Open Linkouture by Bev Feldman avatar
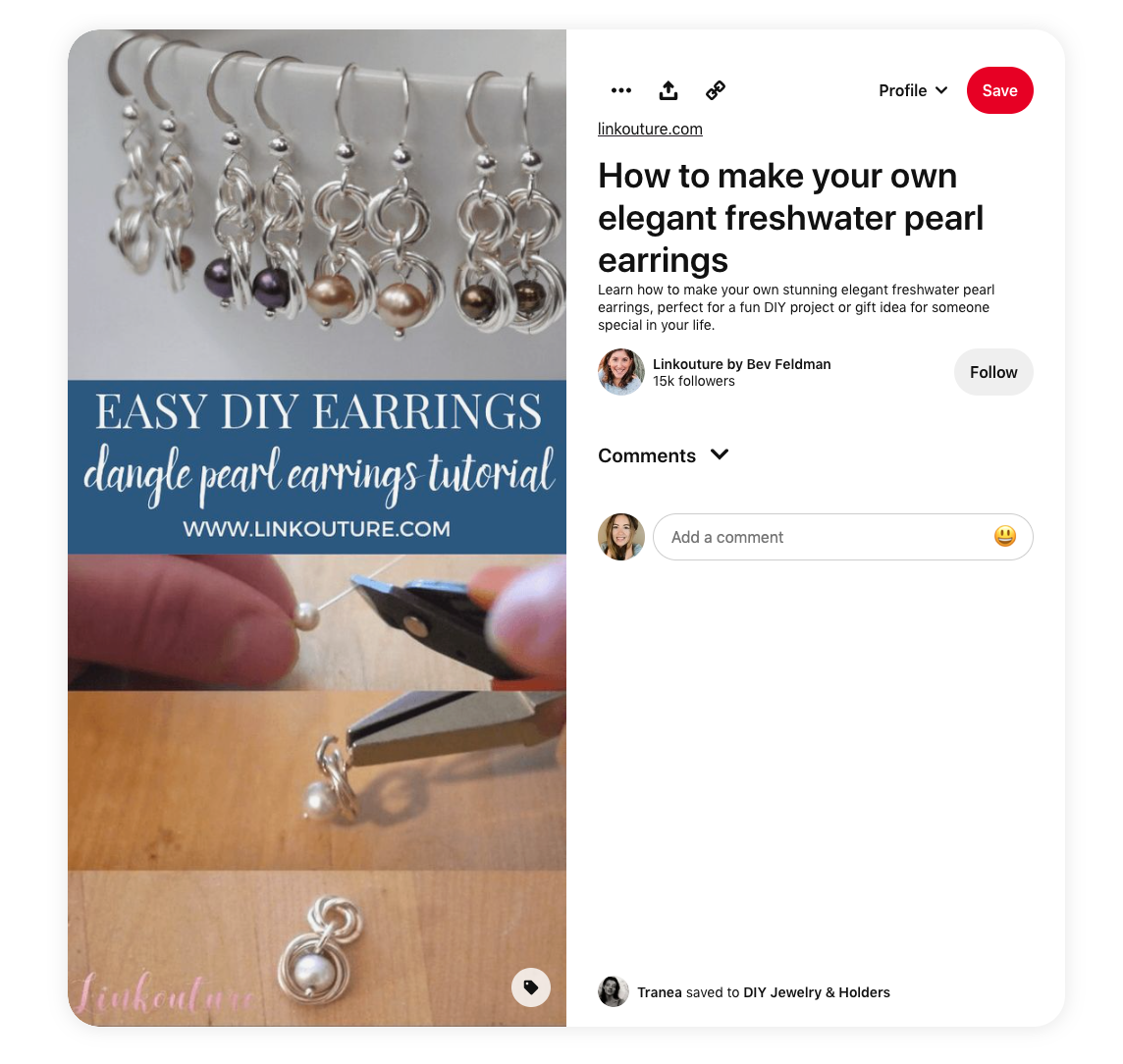Viewport: 1123px width, 1064px height. click(x=621, y=372)
